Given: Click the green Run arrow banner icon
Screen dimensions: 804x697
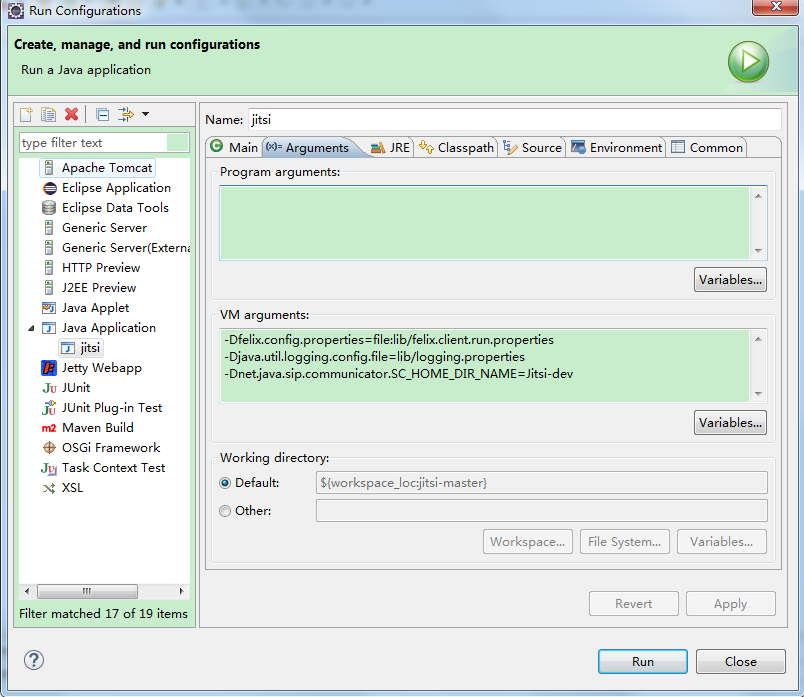Looking at the screenshot, I should (x=748, y=62).
